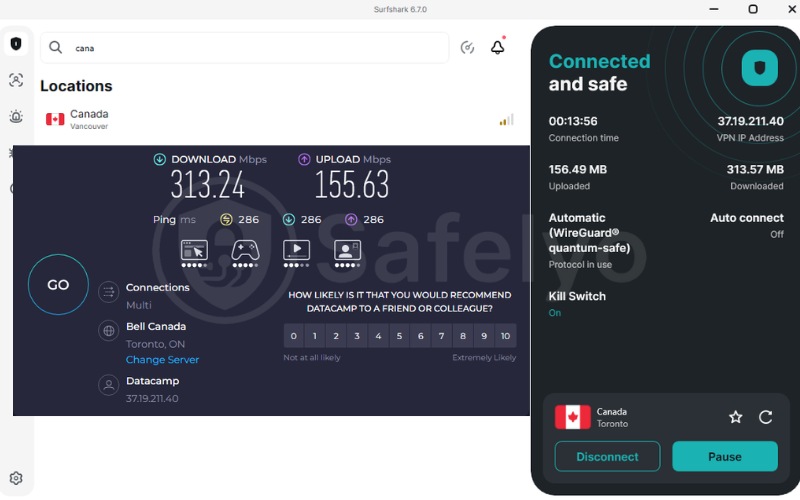The height and width of the screenshot is (500, 800).
Task: Click the video streaming rating icon
Action: (296, 253)
